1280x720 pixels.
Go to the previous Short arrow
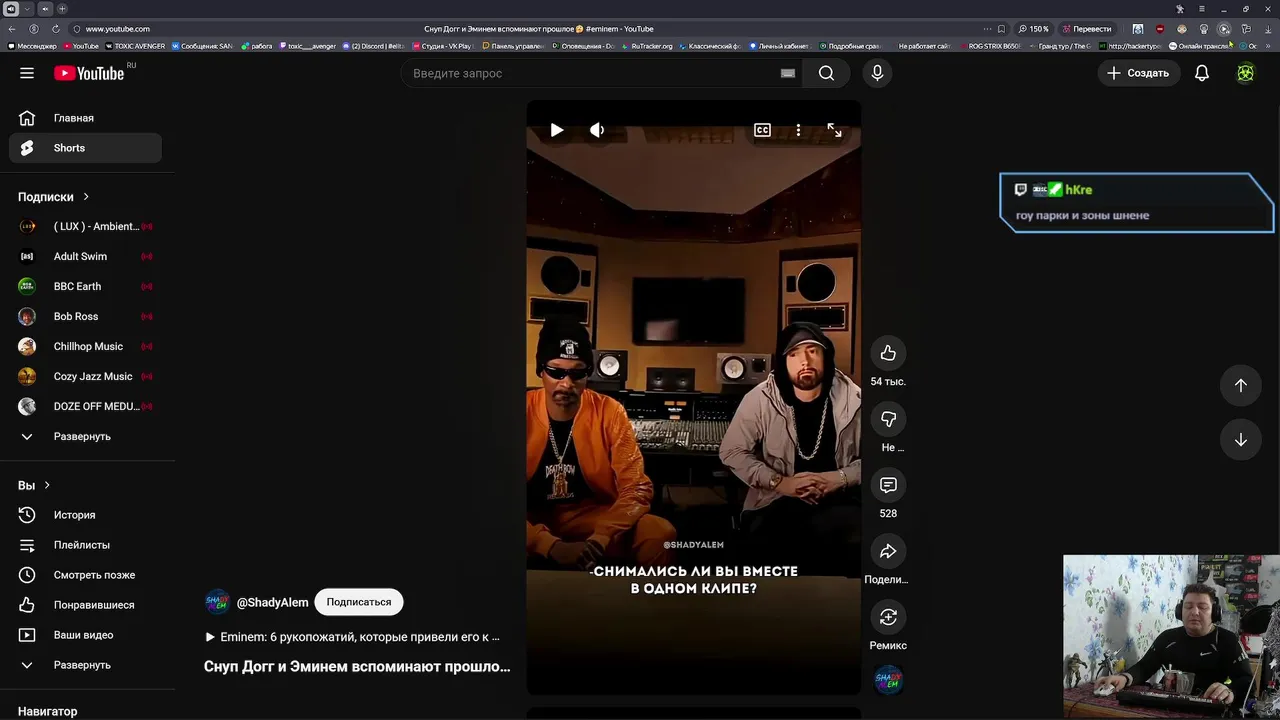[1240, 385]
